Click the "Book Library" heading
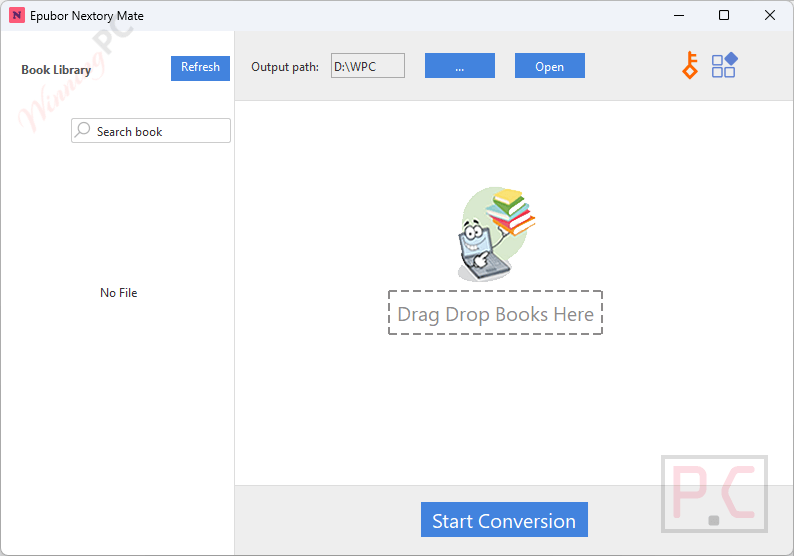 (x=56, y=70)
